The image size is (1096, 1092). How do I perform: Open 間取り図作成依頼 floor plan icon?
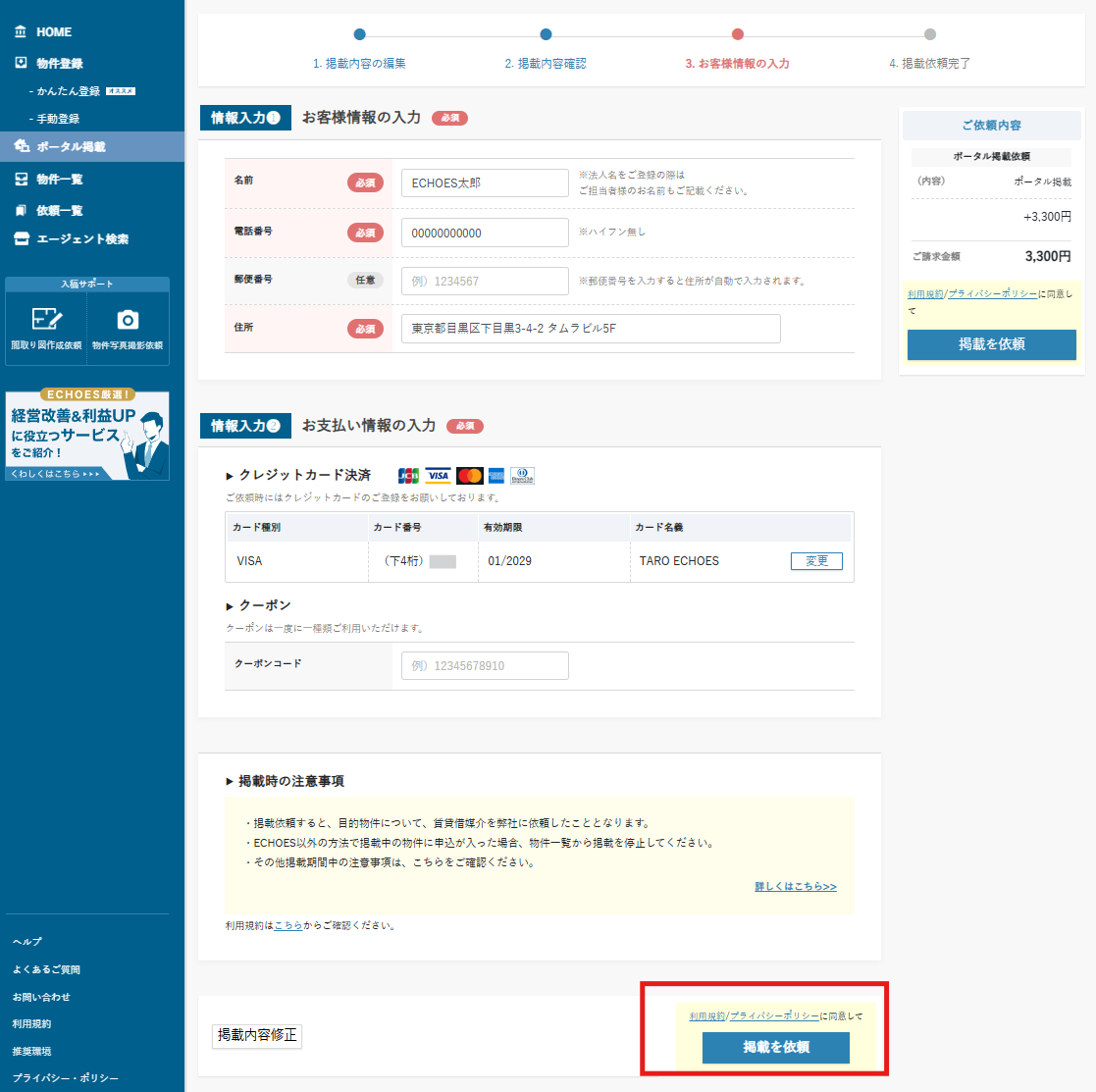[46, 321]
